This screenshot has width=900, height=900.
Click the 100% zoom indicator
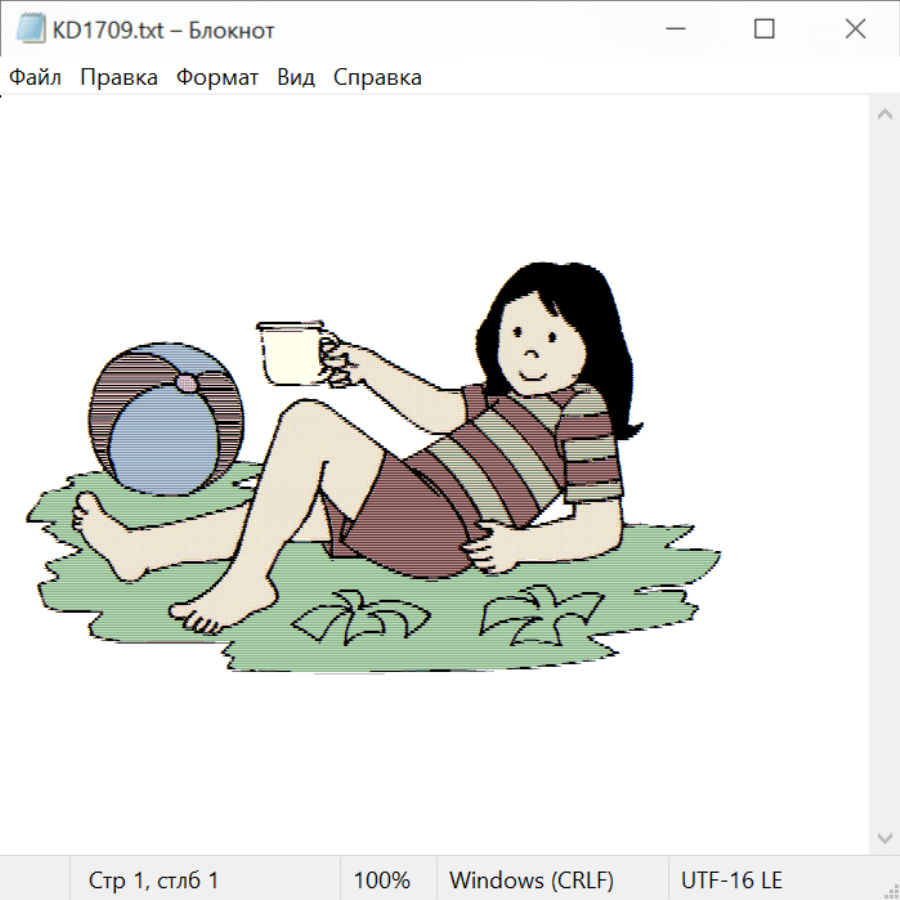click(382, 881)
